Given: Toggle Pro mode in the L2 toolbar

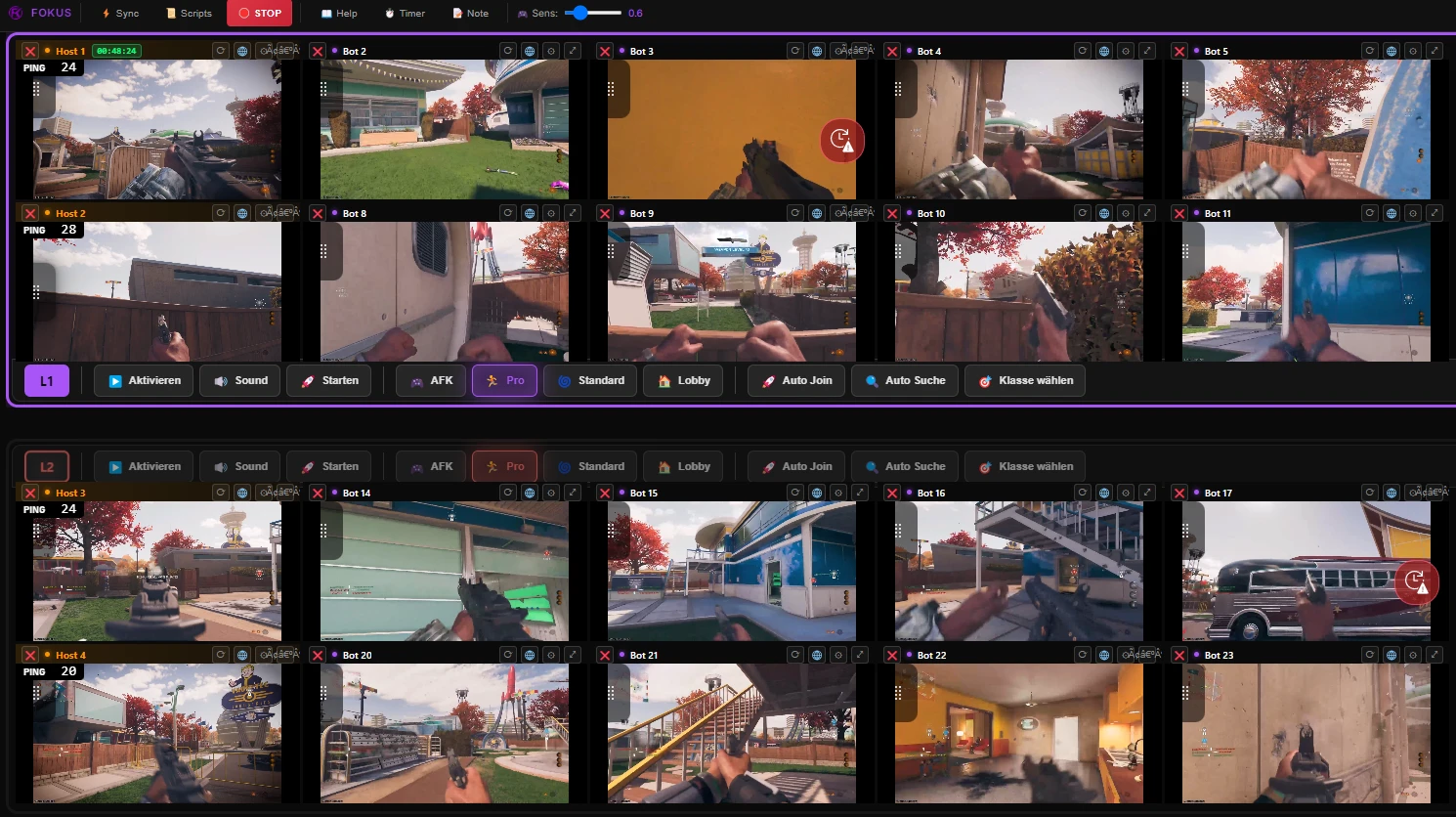Looking at the screenshot, I should coord(504,467).
